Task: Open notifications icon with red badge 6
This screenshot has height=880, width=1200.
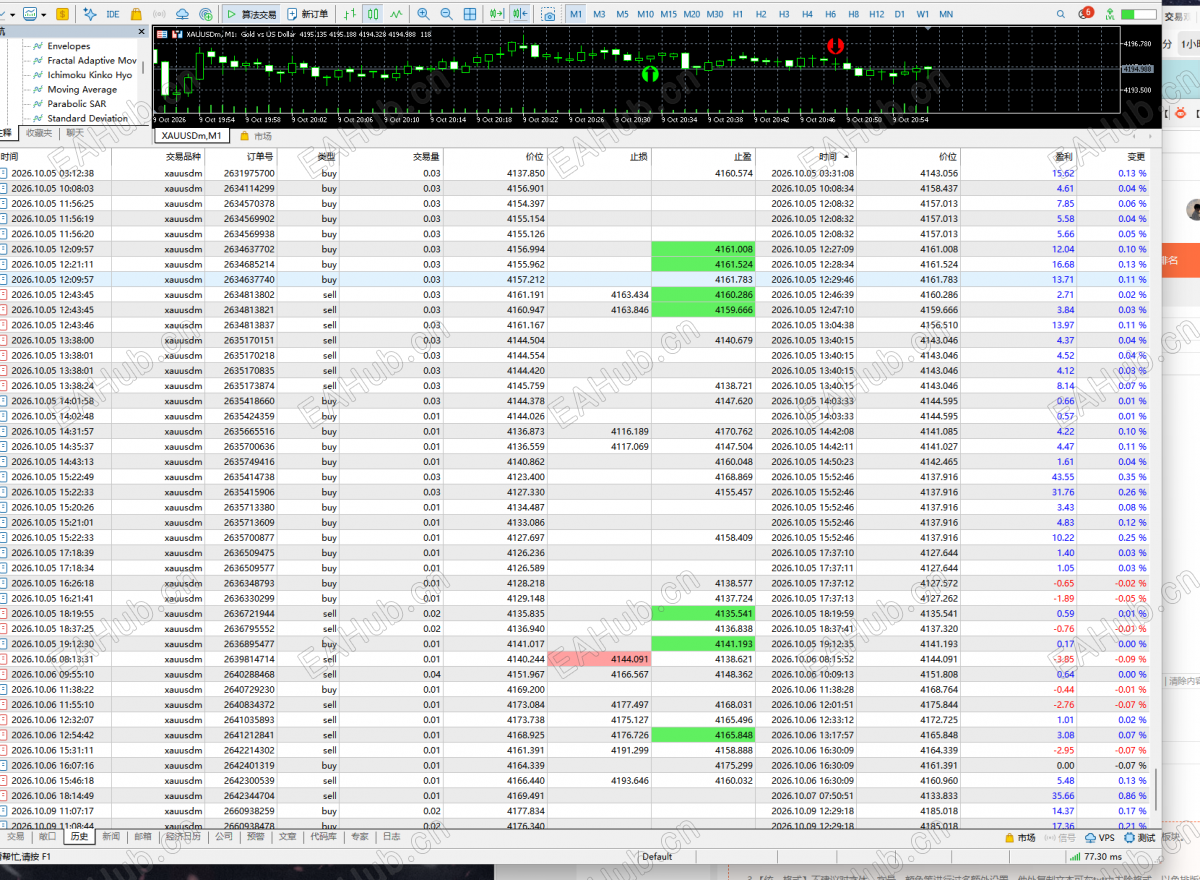Action: 1087,14
